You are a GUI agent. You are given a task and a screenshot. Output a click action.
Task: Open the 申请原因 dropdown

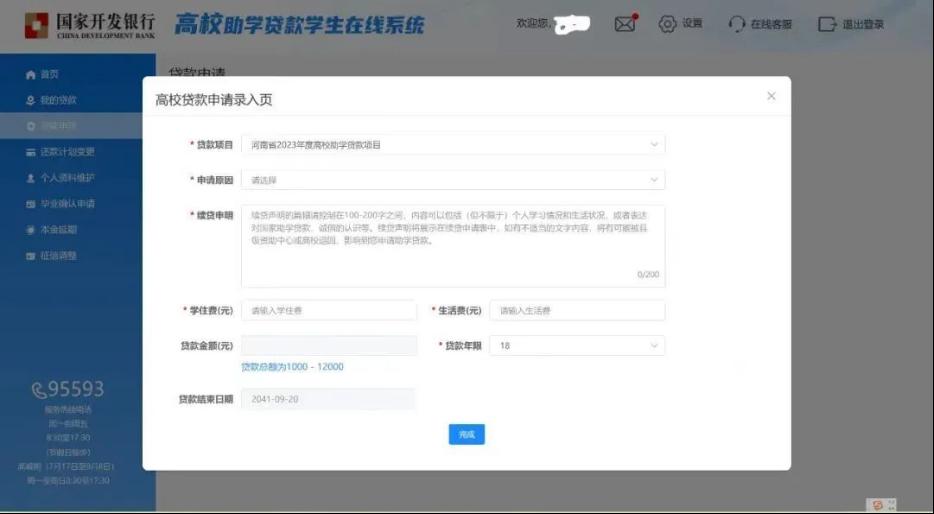pos(452,180)
